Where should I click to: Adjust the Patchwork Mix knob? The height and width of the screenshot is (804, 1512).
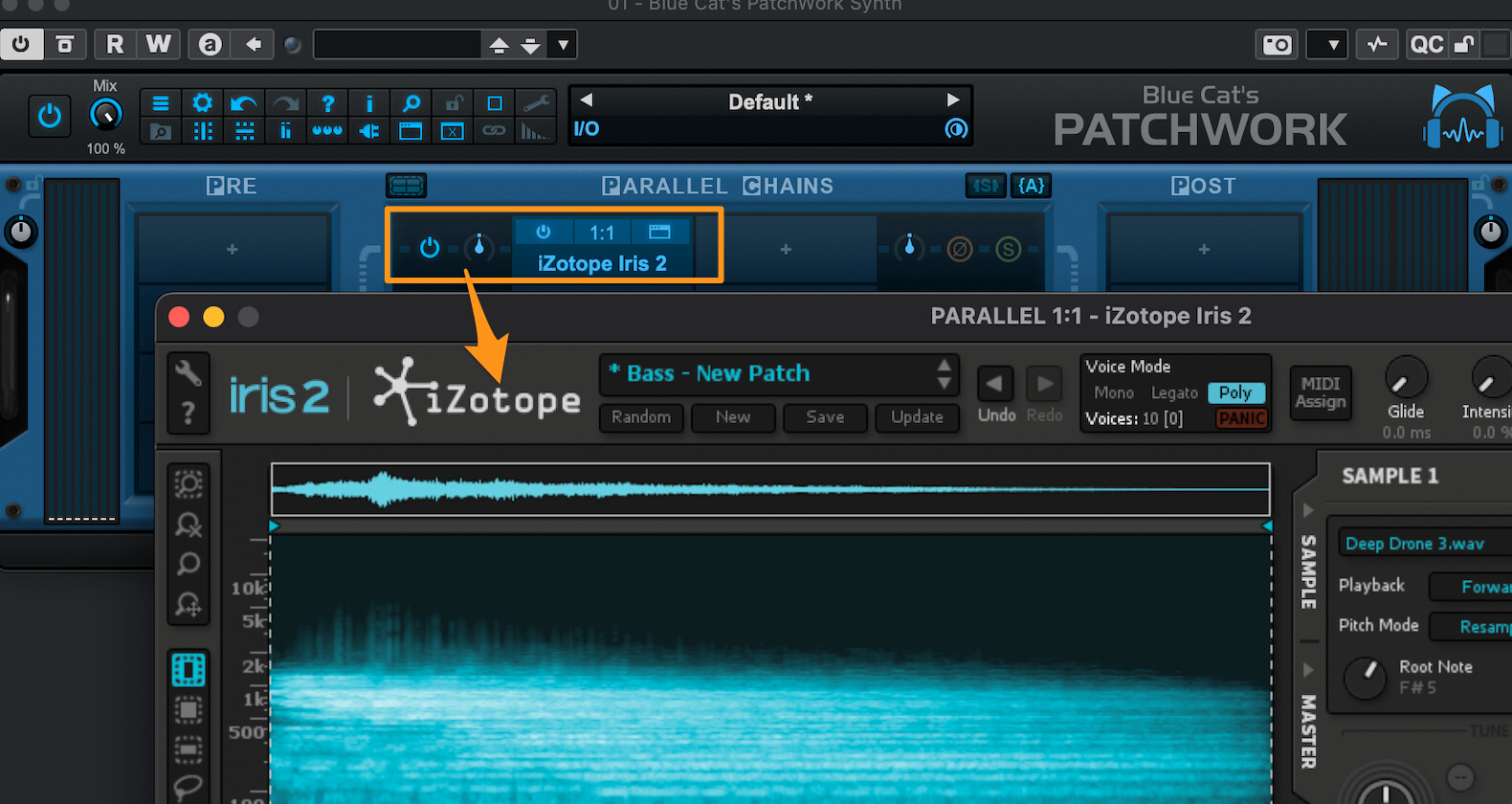click(105, 115)
